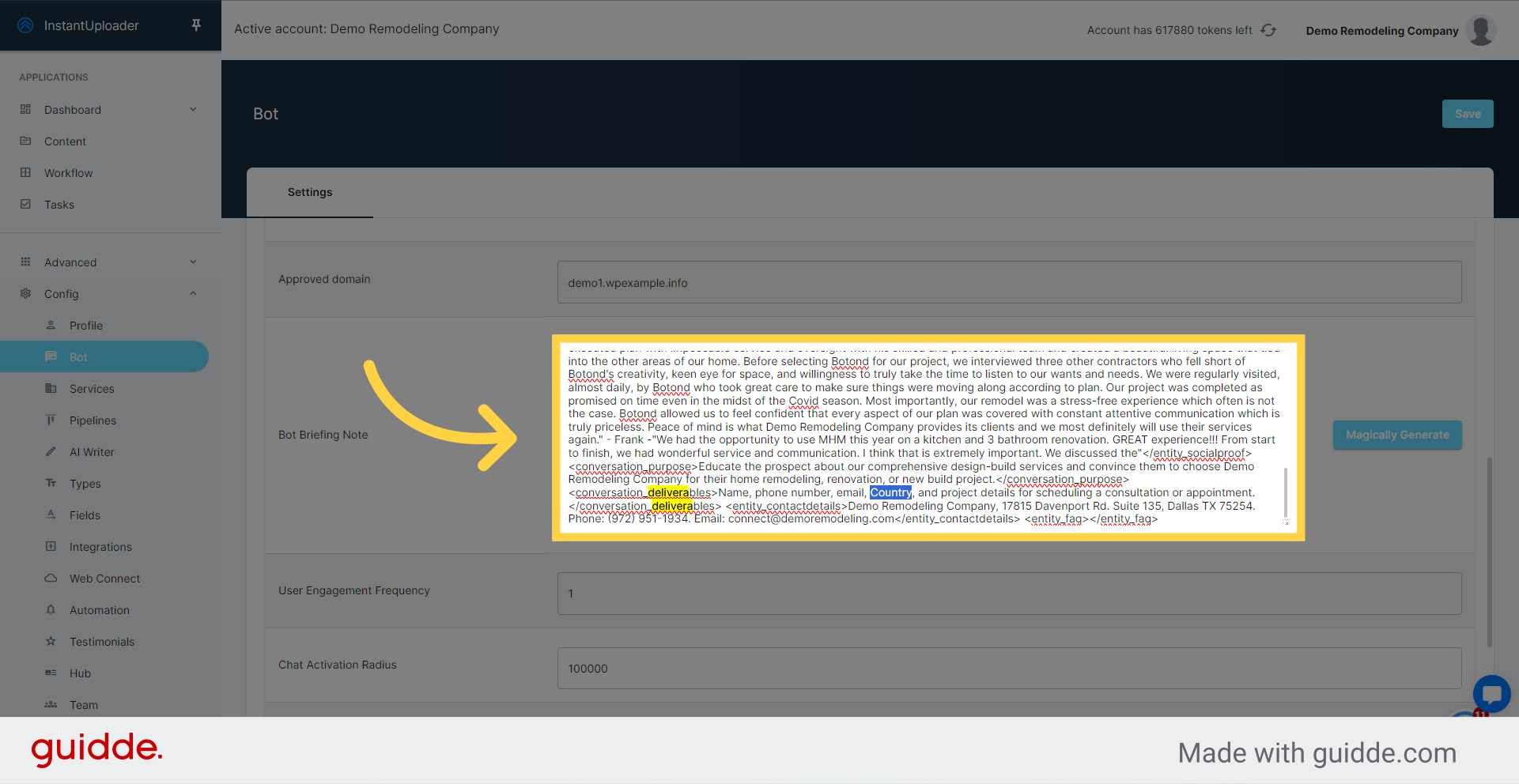Select the Testimonials star icon
Viewport: 1519px width, 784px height.
coord(51,641)
